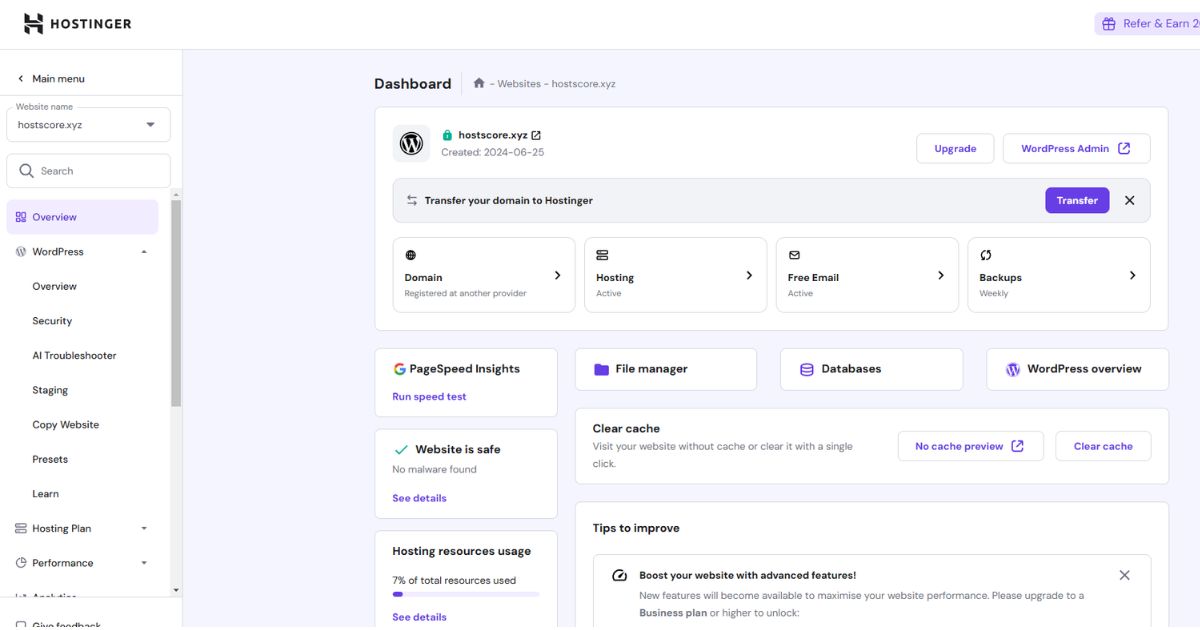The height and width of the screenshot is (630, 1200).
Task: Click the green SSL padlock icon
Action: pyautogui.click(x=447, y=135)
